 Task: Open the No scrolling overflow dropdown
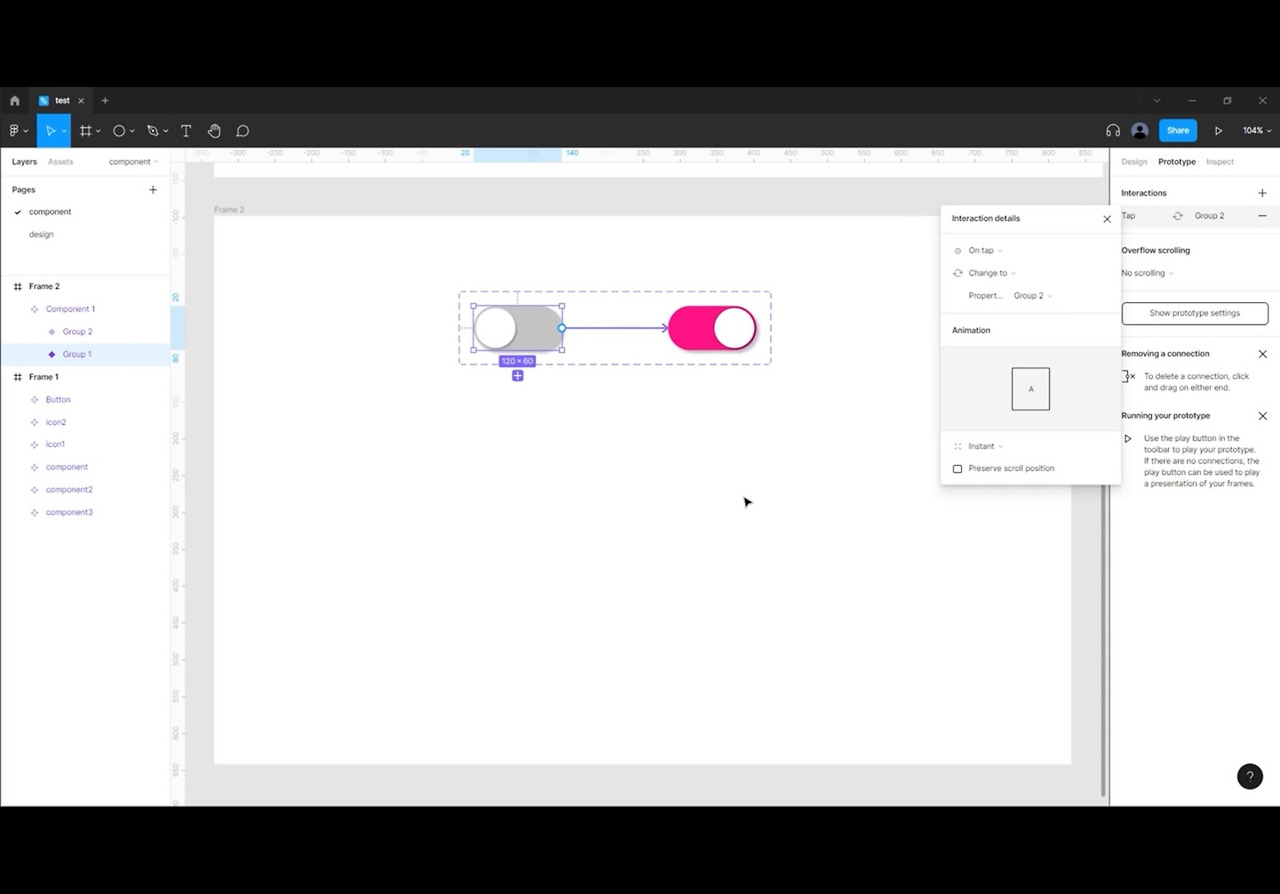[x=1147, y=273]
